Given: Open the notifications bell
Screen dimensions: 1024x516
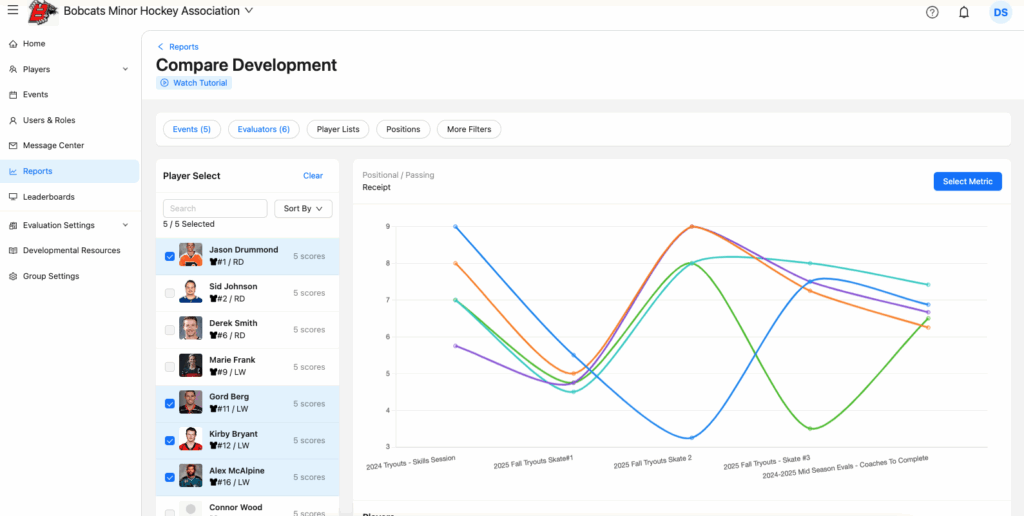Looking at the screenshot, I should pyautogui.click(x=964, y=12).
